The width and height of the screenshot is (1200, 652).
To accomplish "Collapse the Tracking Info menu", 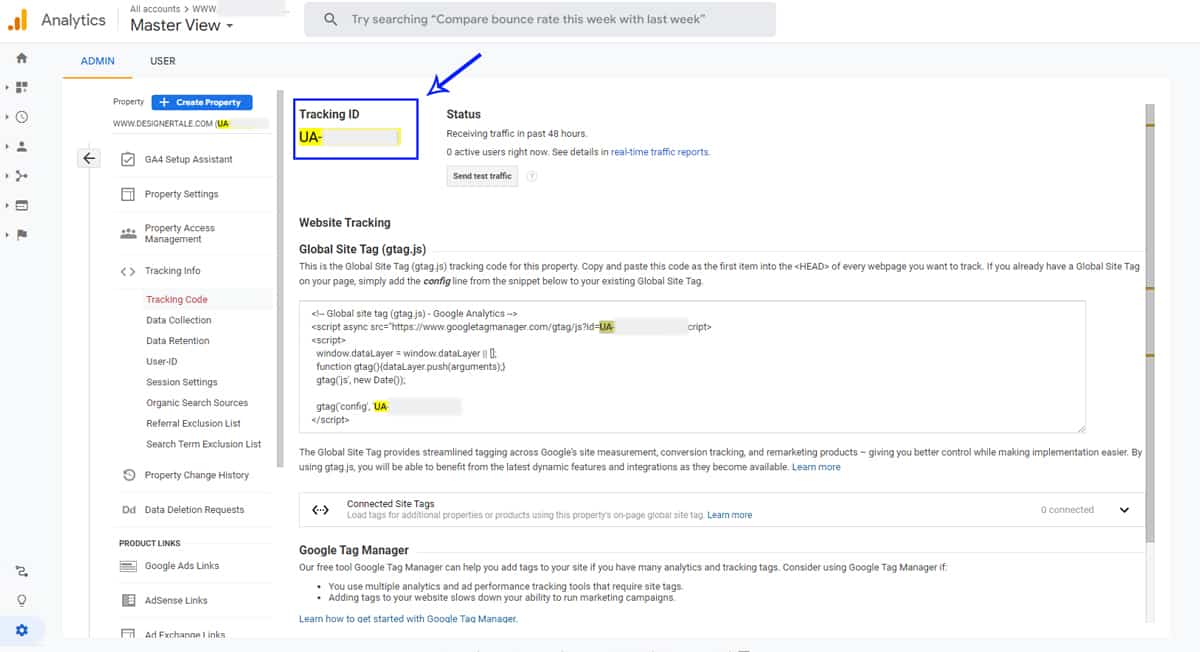I will tap(171, 271).
